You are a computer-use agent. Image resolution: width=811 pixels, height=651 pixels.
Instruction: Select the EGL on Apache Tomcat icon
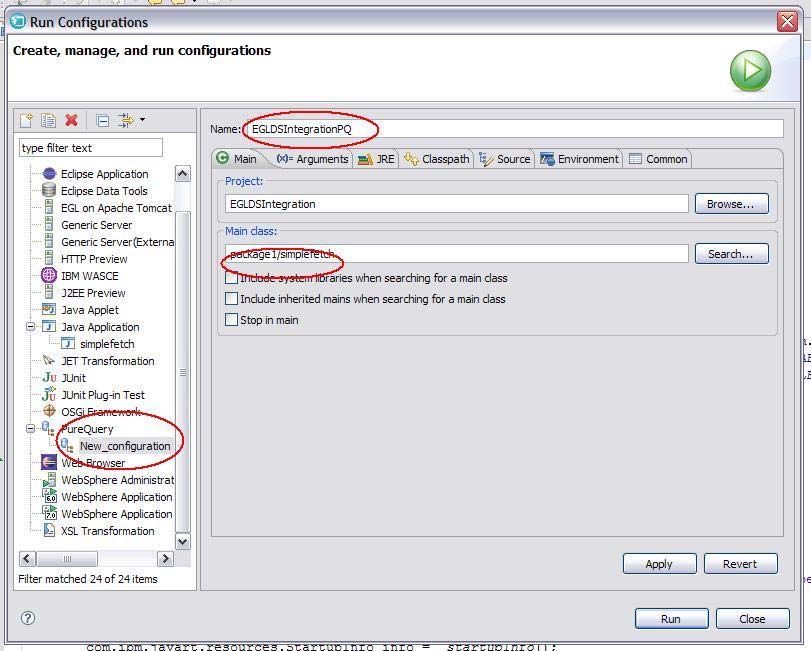click(49, 207)
